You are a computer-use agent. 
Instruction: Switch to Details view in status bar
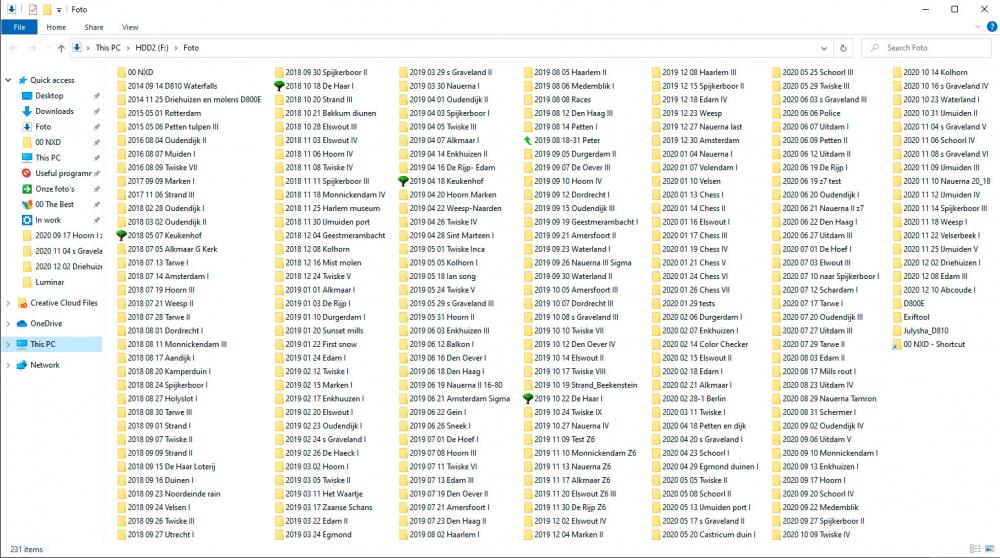(974, 549)
